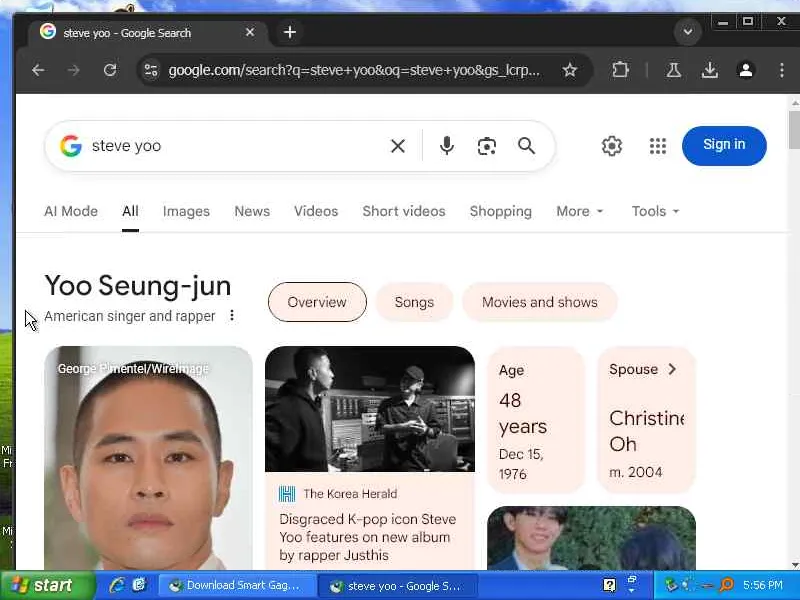This screenshot has width=800, height=600.
Task: Click the address bar URL
Action: pos(354,70)
